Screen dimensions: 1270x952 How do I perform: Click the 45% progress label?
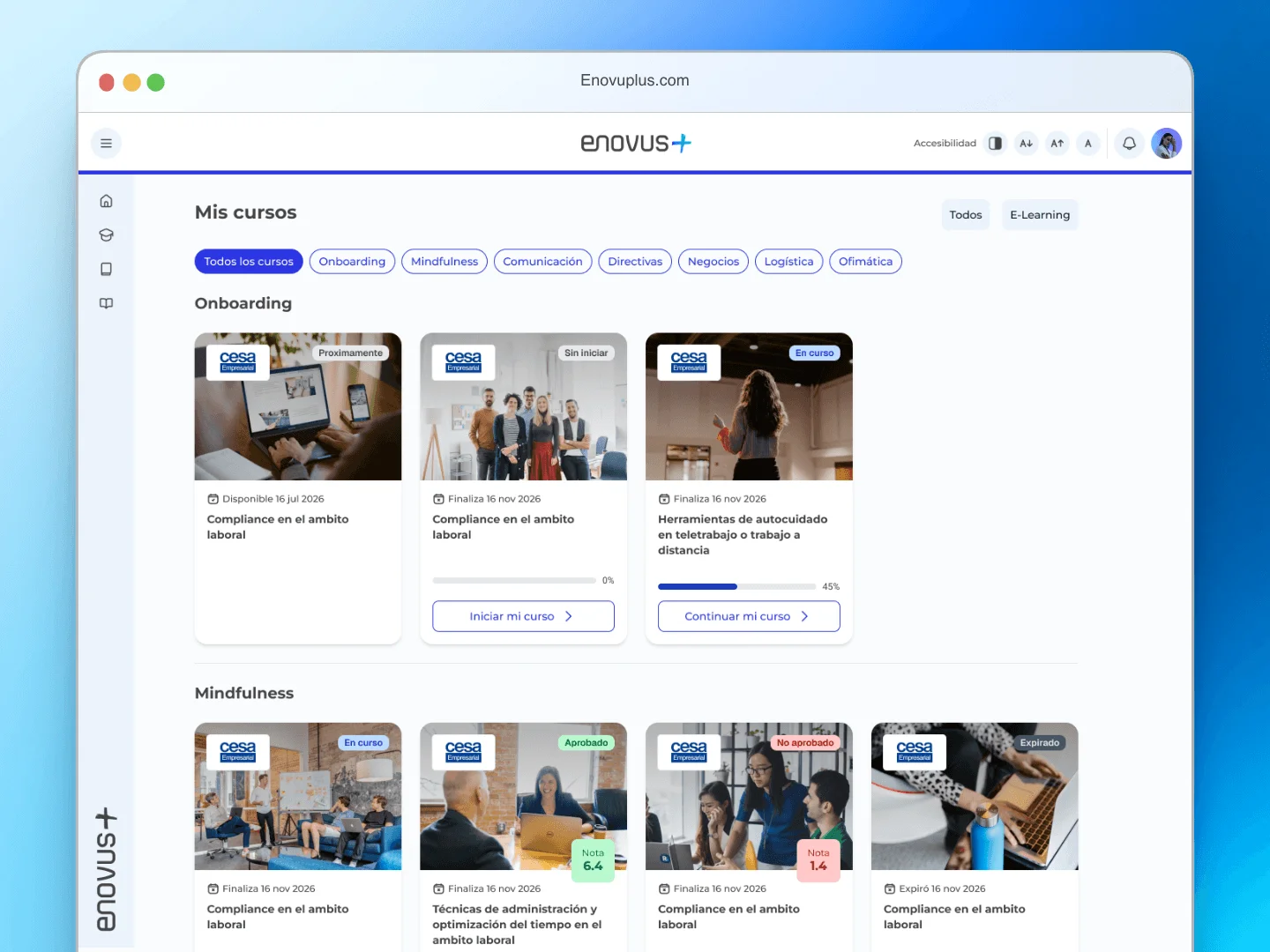831,586
